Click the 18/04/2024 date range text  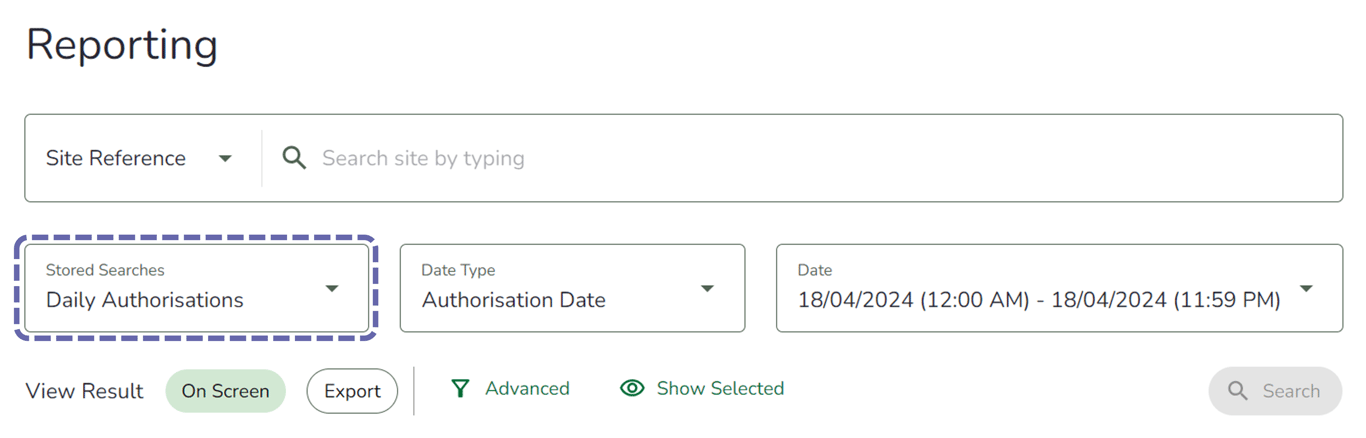pos(1038,300)
